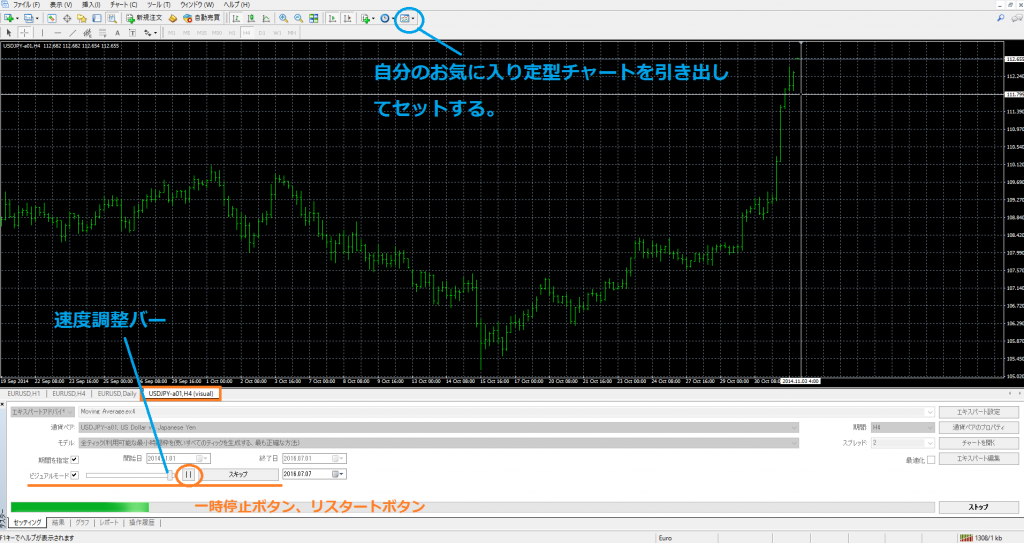1024x543 pixels.
Task: Click the エキスパート設定 button
Action: [x=978, y=412]
